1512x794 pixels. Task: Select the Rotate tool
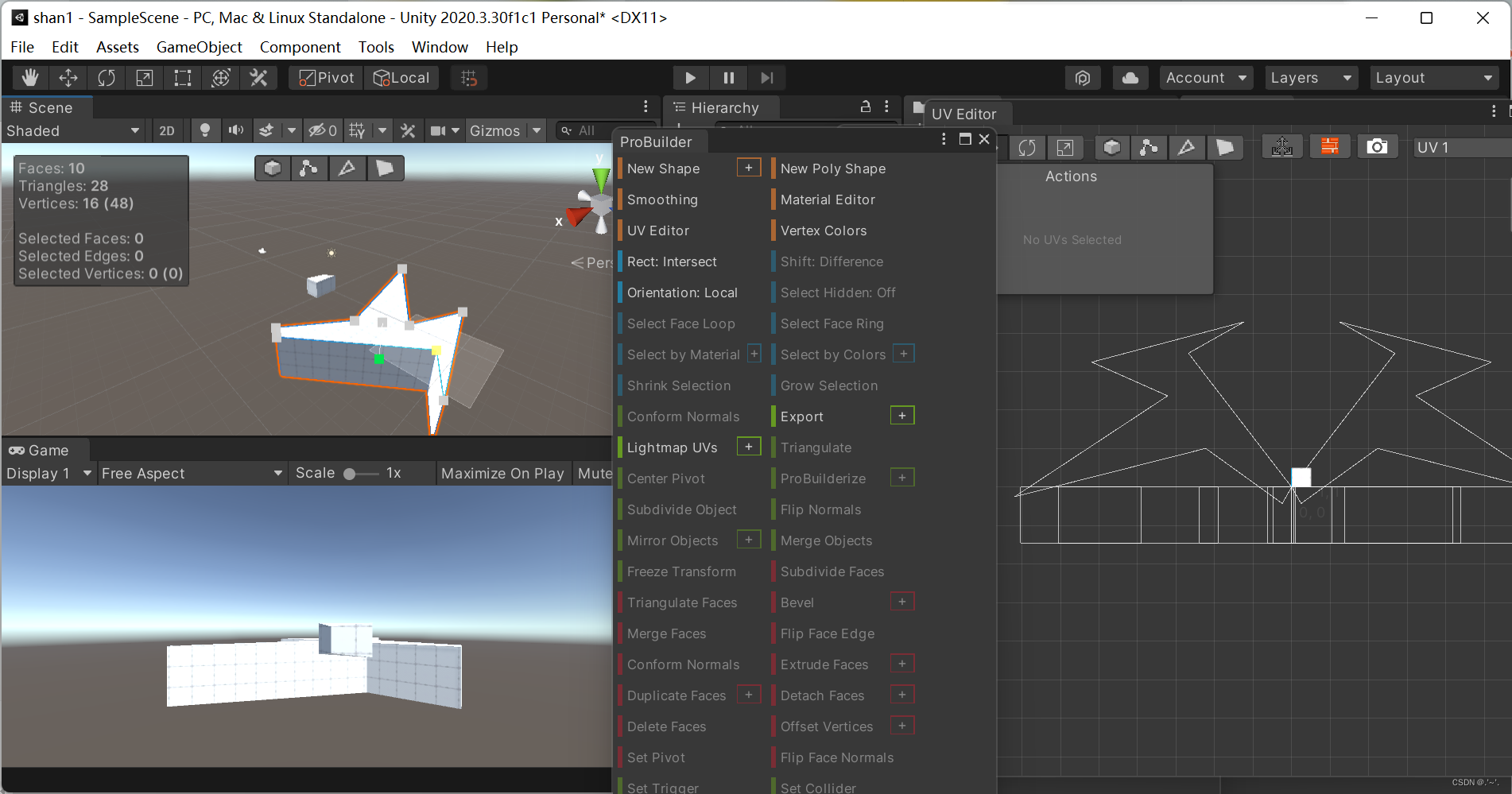[106, 77]
